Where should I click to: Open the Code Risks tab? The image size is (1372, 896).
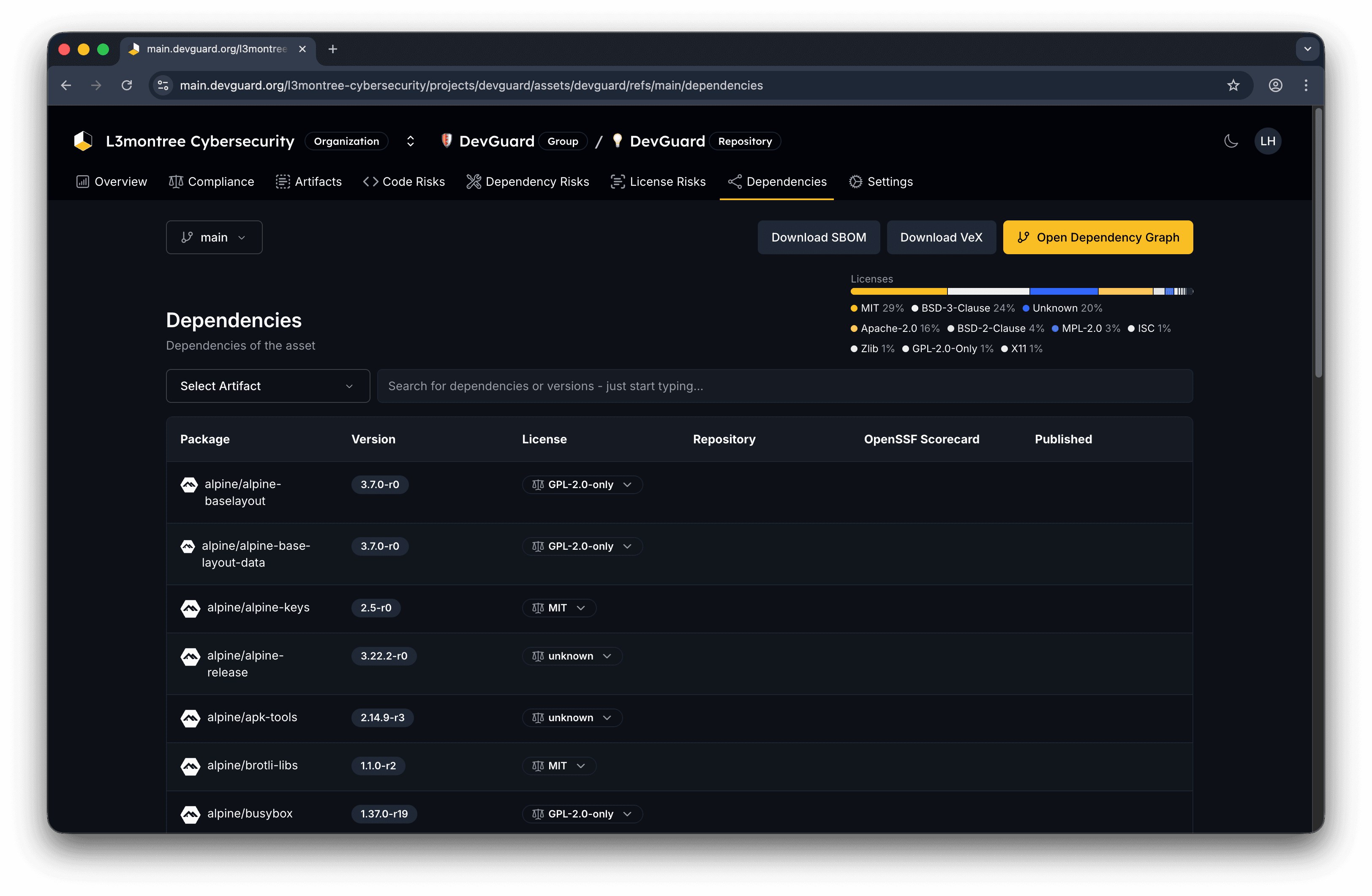404,182
